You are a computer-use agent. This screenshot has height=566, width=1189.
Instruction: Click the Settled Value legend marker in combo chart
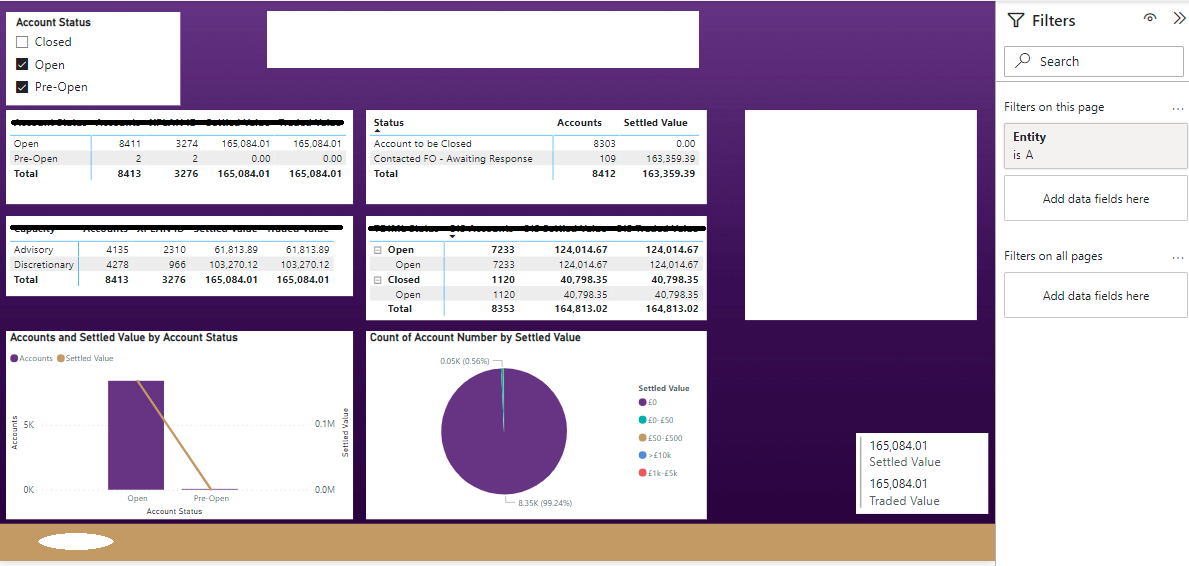[x=61, y=358]
